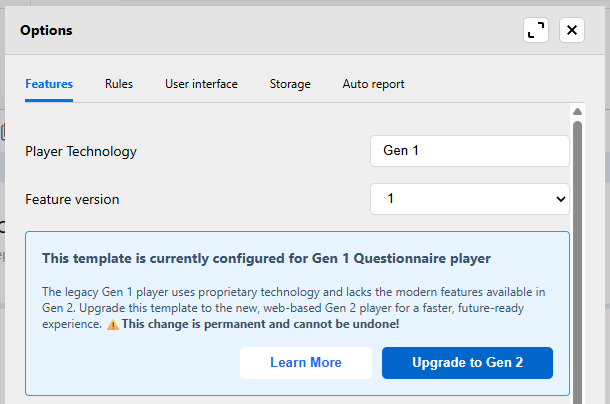
Task: Click the scrollbar up arrow
Action: coord(577,110)
